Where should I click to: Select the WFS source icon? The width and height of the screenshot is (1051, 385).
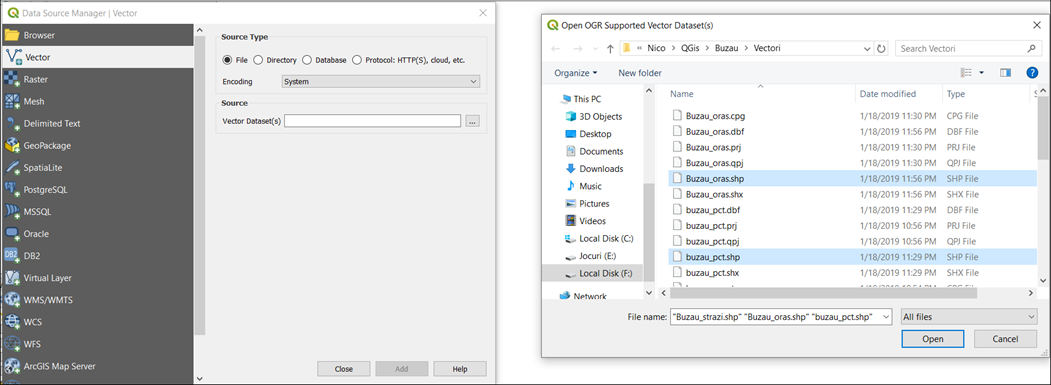(x=12, y=344)
